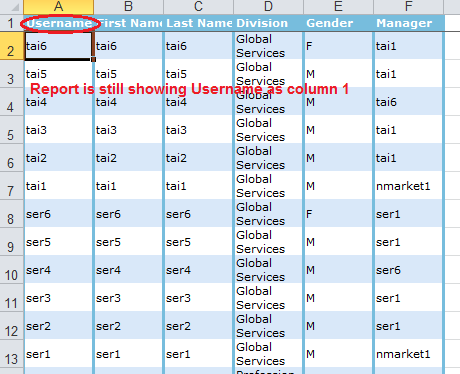The height and width of the screenshot is (374, 460).
Task: Select the Gender cell F in row 8
Action: pyautogui.click(x=338, y=214)
